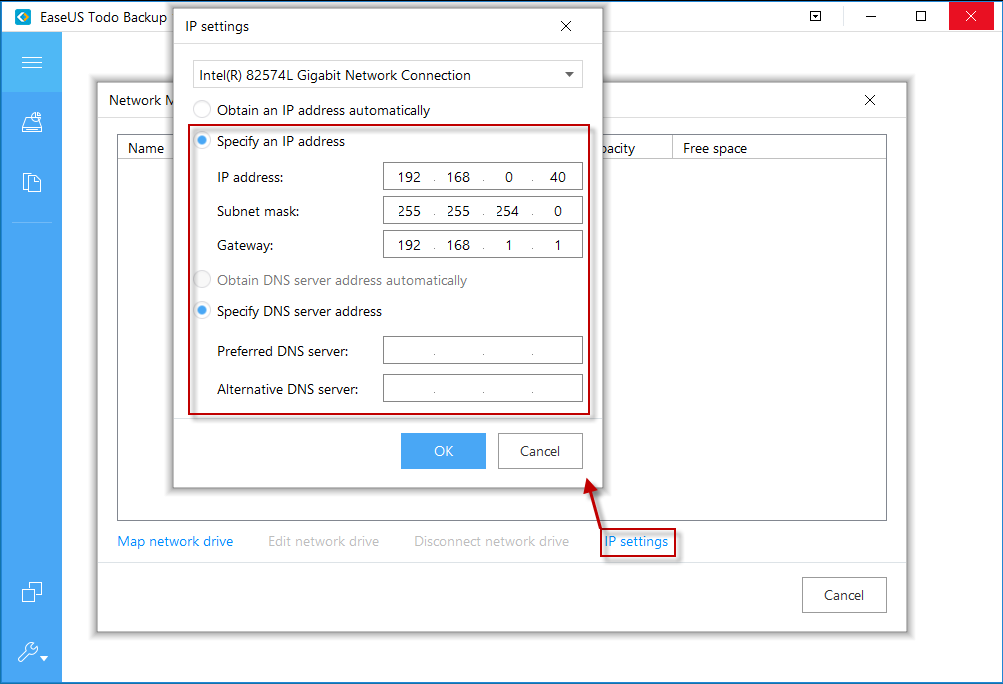The width and height of the screenshot is (1003, 684).
Task: Click Cancel in the IP settings dialog
Action: point(540,451)
